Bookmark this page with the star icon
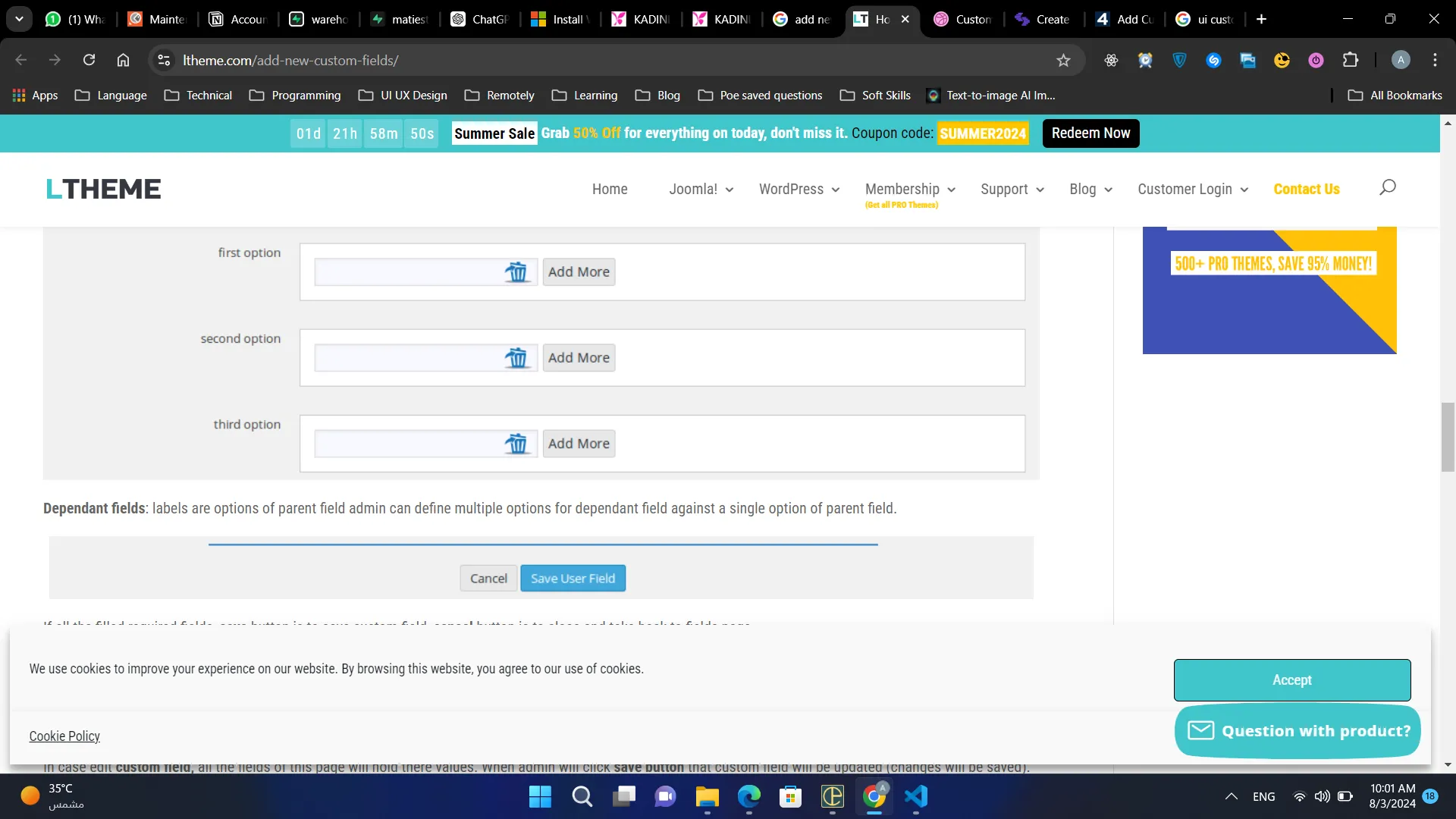 coord(1063,61)
